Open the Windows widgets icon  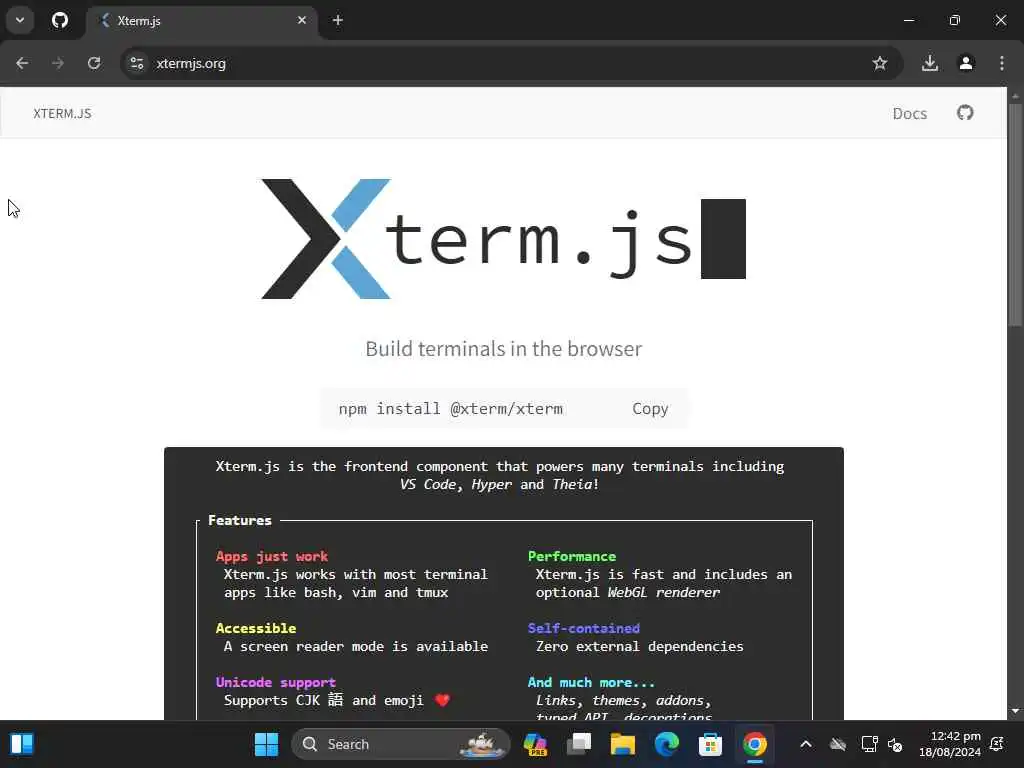[x=22, y=744]
